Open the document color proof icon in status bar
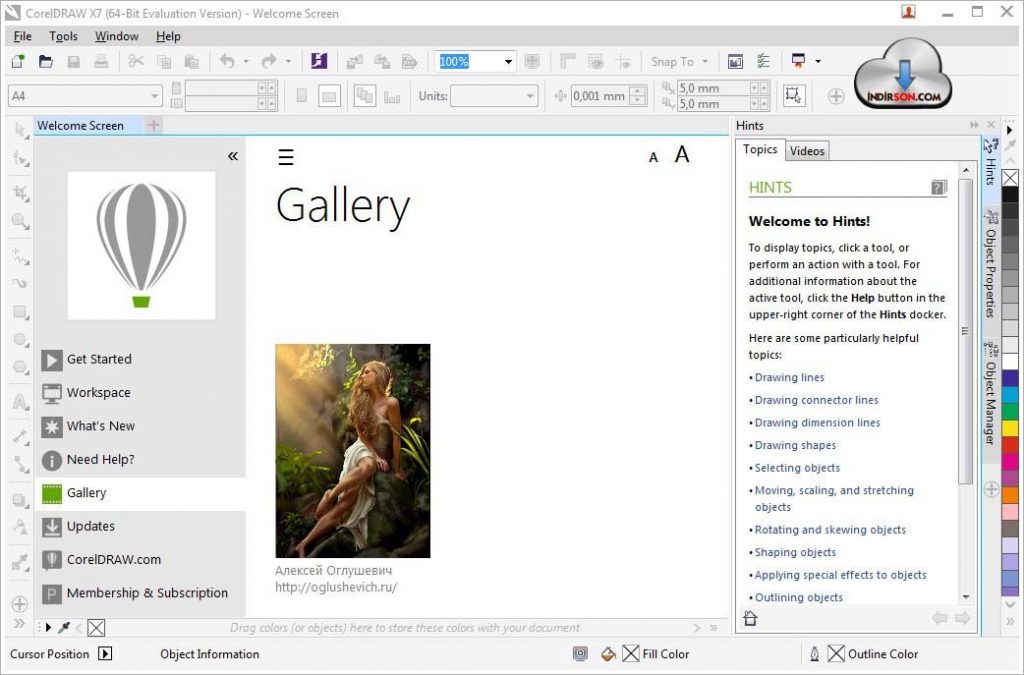Viewport: 1024px width, 675px height. point(580,653)
